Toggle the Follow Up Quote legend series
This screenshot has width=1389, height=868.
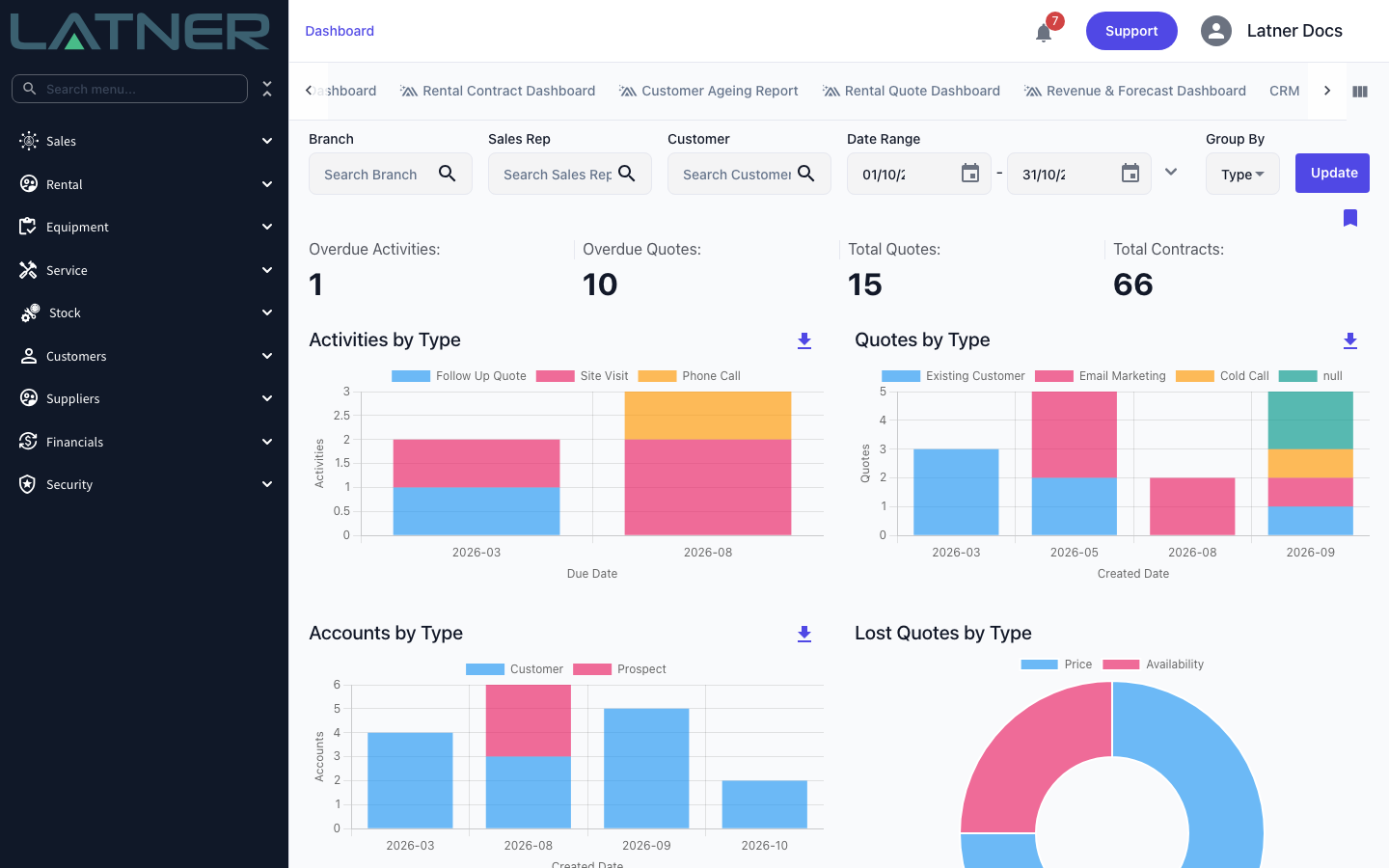tap(459, 376)
